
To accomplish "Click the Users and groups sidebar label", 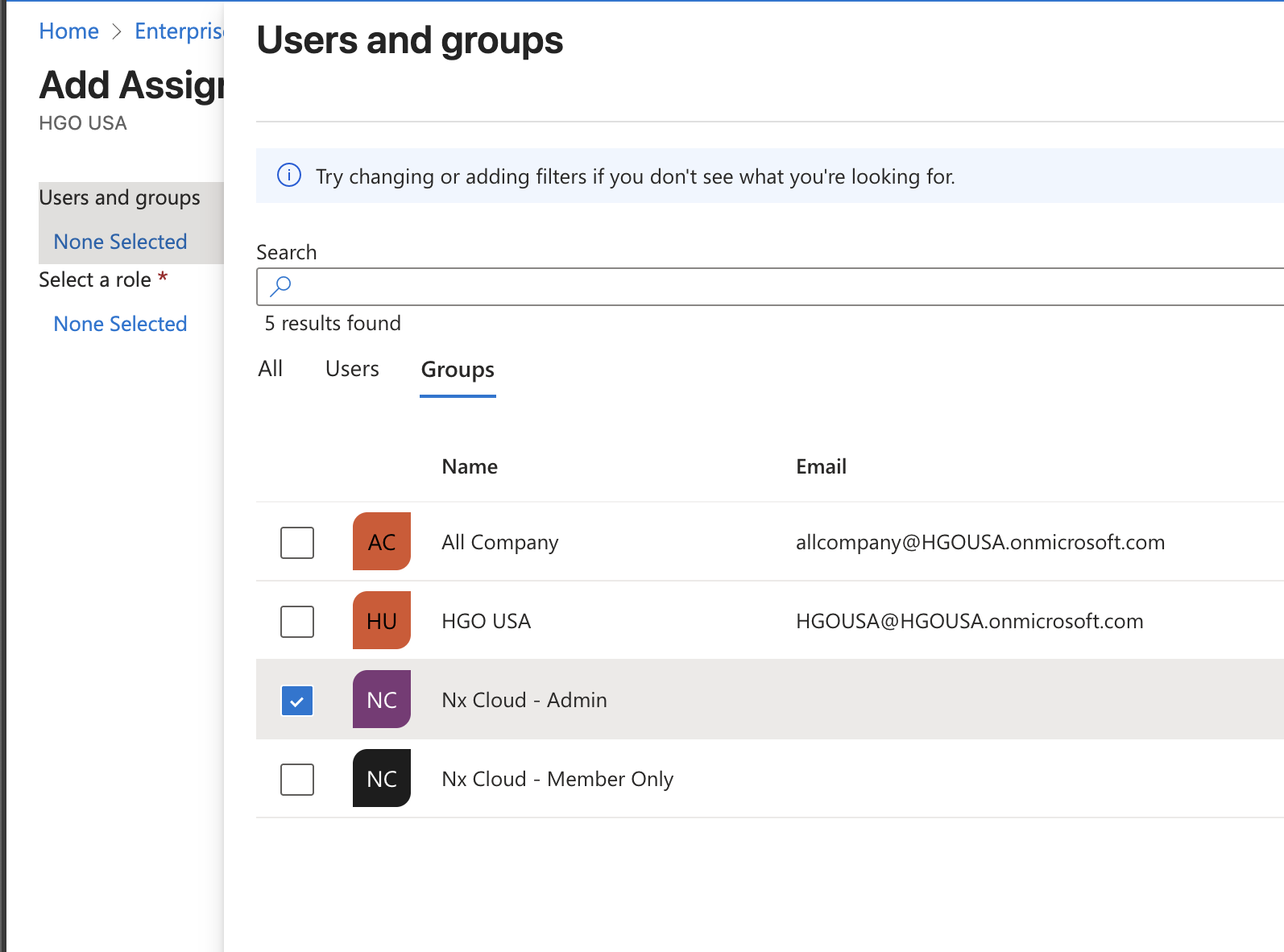I will 119,197.
